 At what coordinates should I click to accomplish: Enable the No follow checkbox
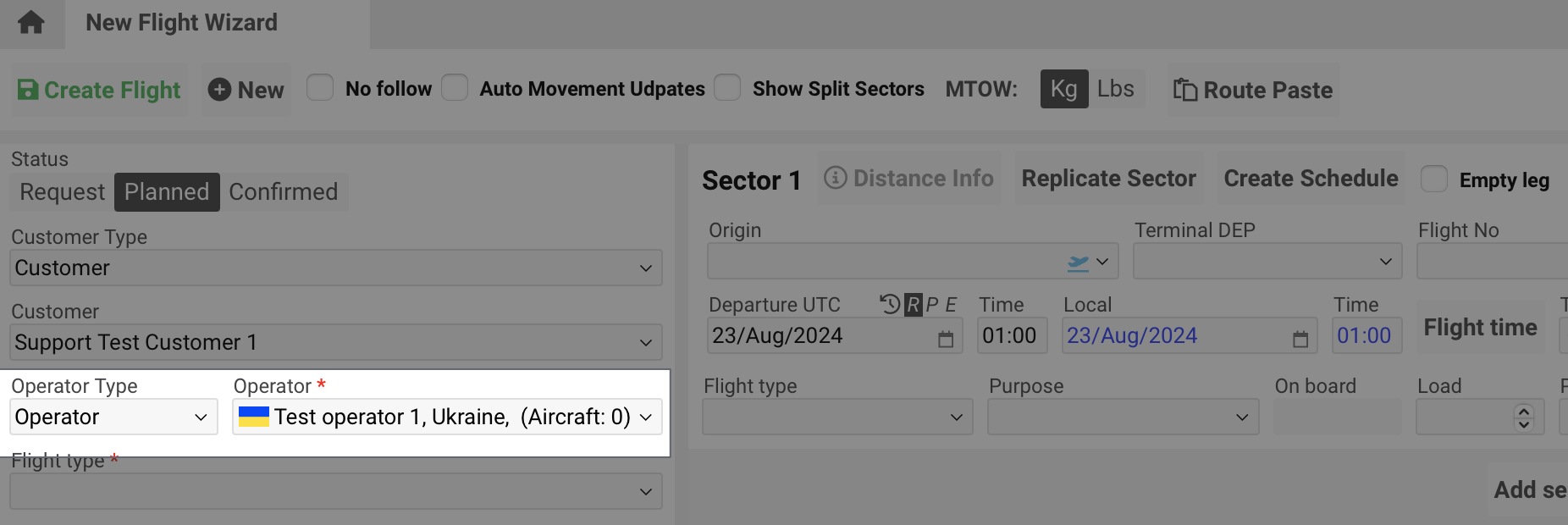pyautogui.click(x=320, y=88)
